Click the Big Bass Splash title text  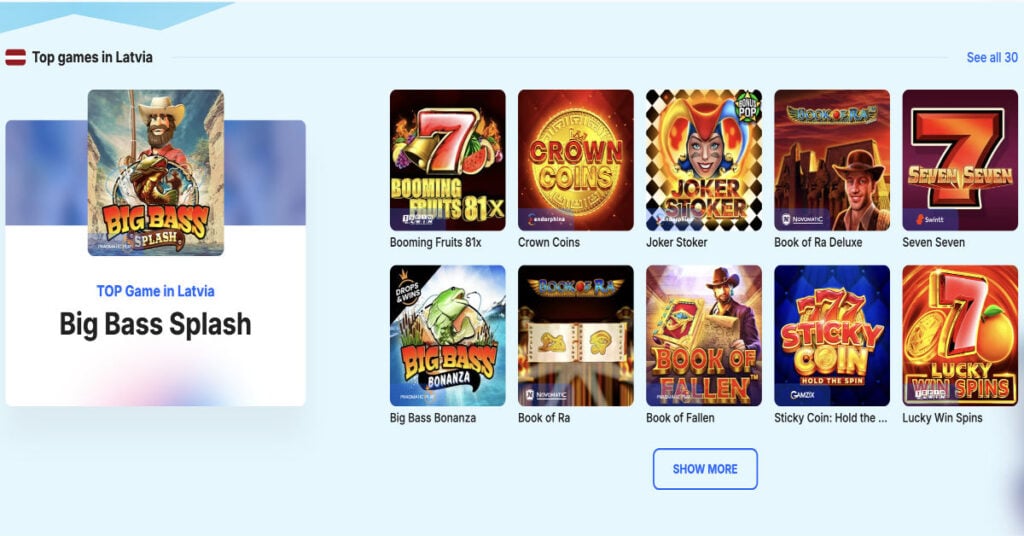(x=155, y=324)
